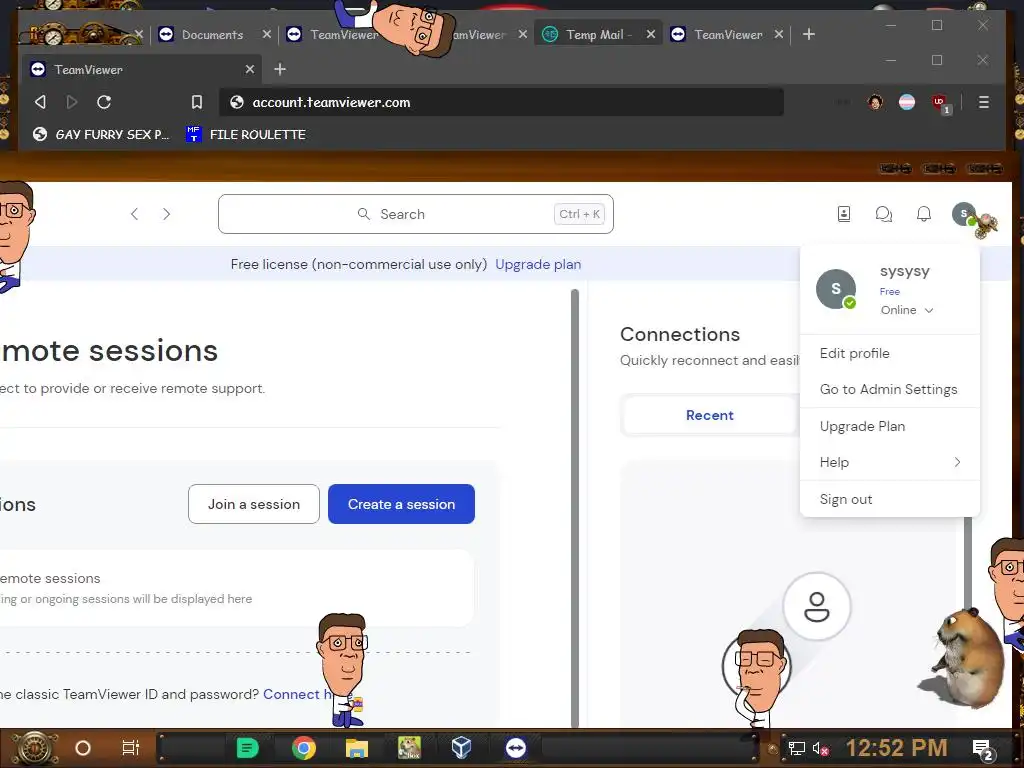Reload the account.teamviewer.com page
The width and height of the screenshot is (1024, 768).
(104, 102)
